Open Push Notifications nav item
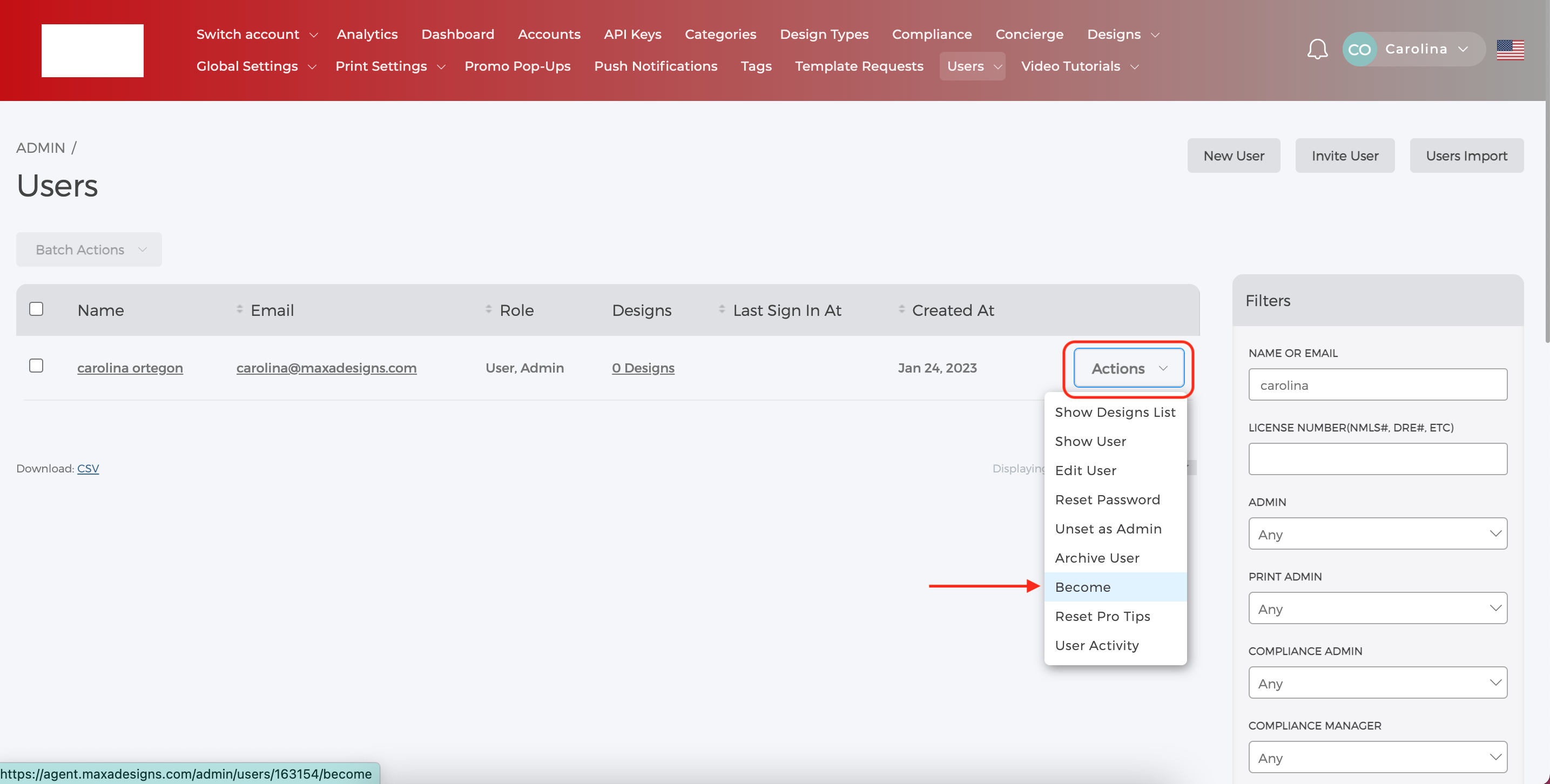 pyautogui.click(x=655, y=66)
